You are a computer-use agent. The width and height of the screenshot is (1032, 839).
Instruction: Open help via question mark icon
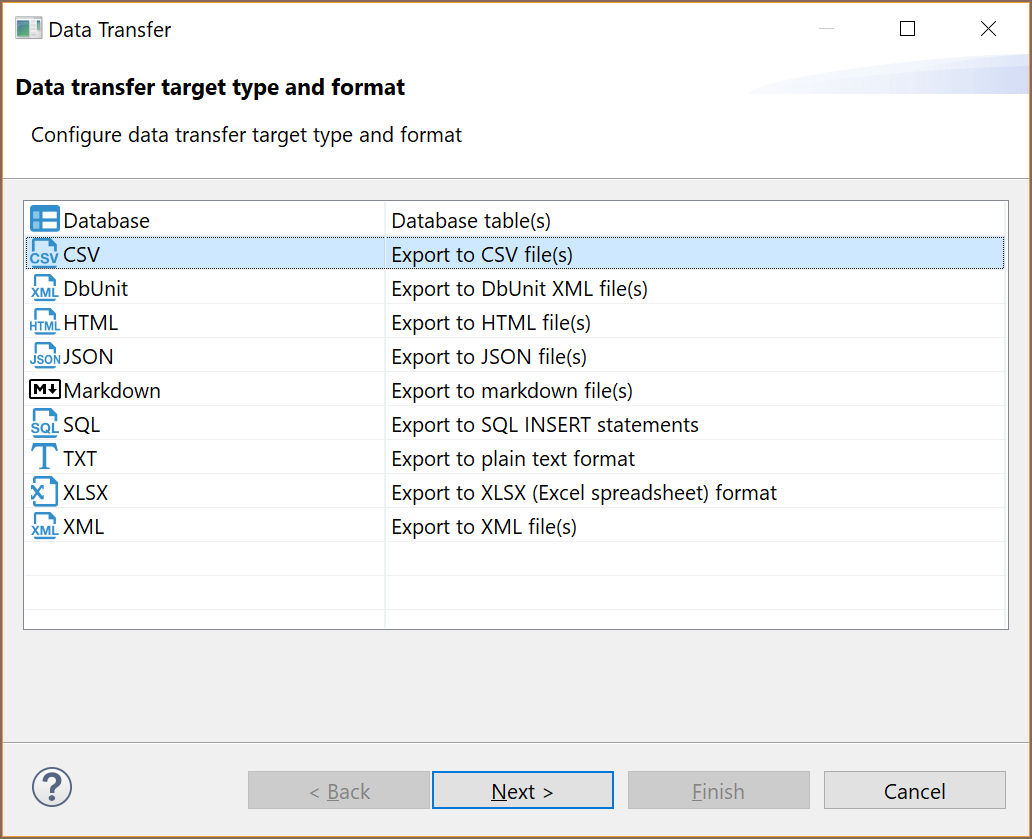[x=52, y=788]
